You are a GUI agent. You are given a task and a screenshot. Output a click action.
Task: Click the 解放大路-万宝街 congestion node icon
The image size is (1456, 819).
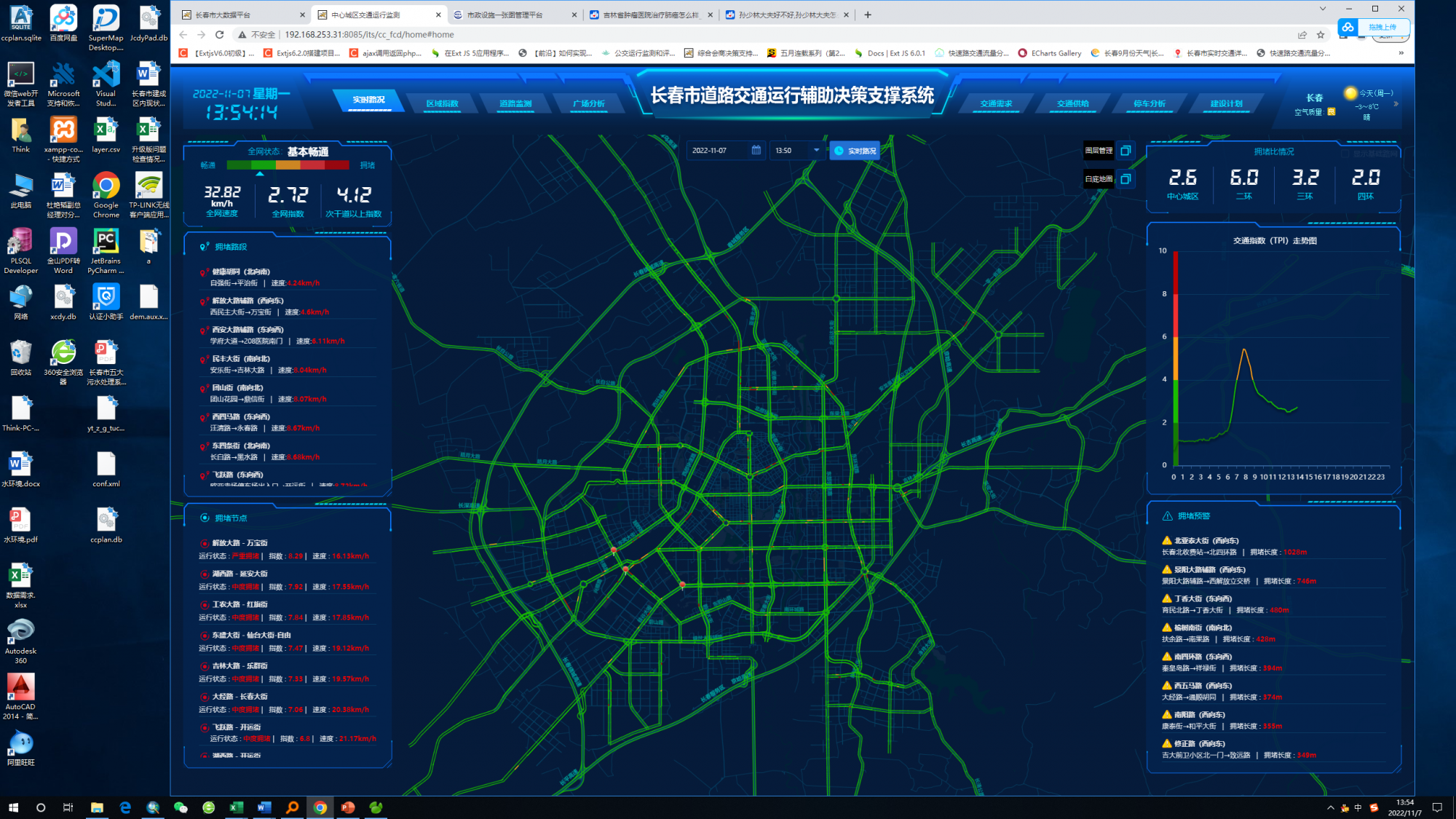(205, 543)
